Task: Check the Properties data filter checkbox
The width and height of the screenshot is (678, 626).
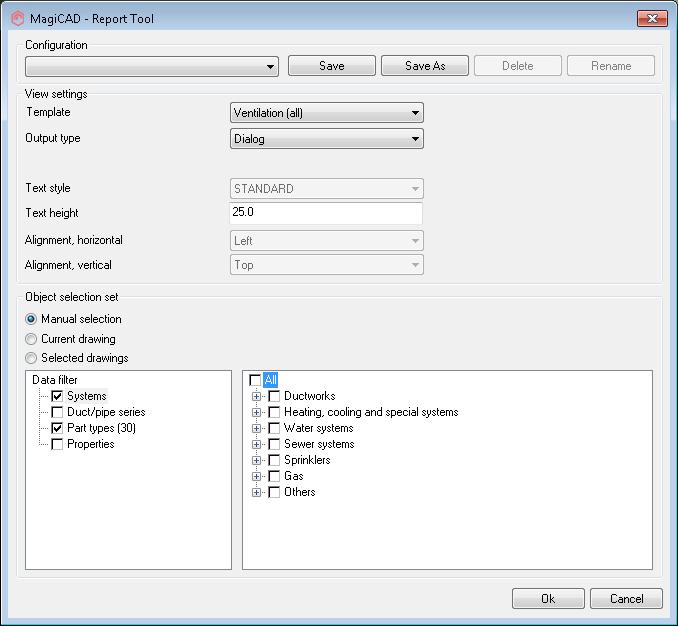Action: coord(57,444)
